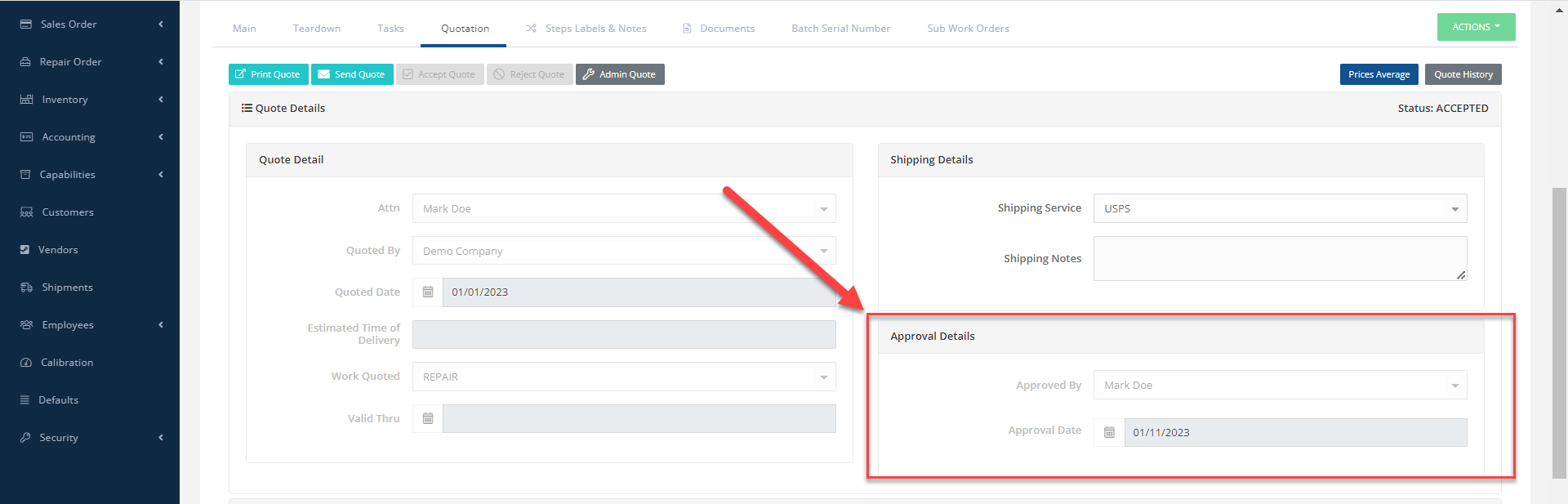1568x504 pixels.
Task: Open the Batch Serial Number tab
Action: coord(840,29)
